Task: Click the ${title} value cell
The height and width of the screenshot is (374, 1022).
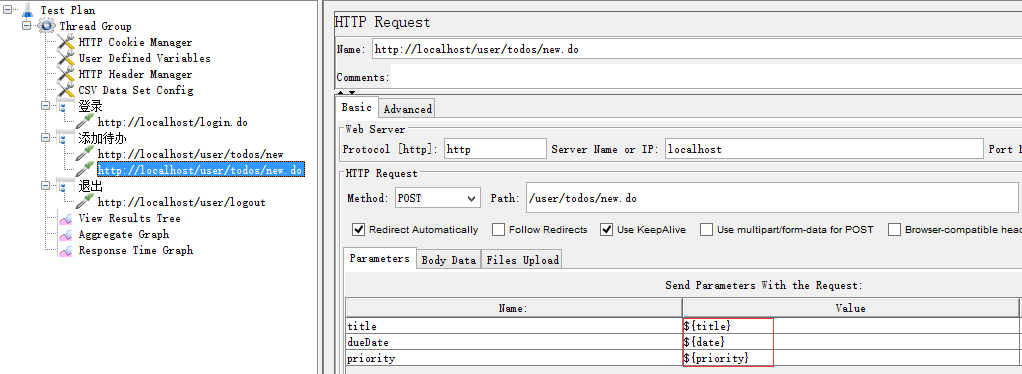Action: tap(851, 326)
